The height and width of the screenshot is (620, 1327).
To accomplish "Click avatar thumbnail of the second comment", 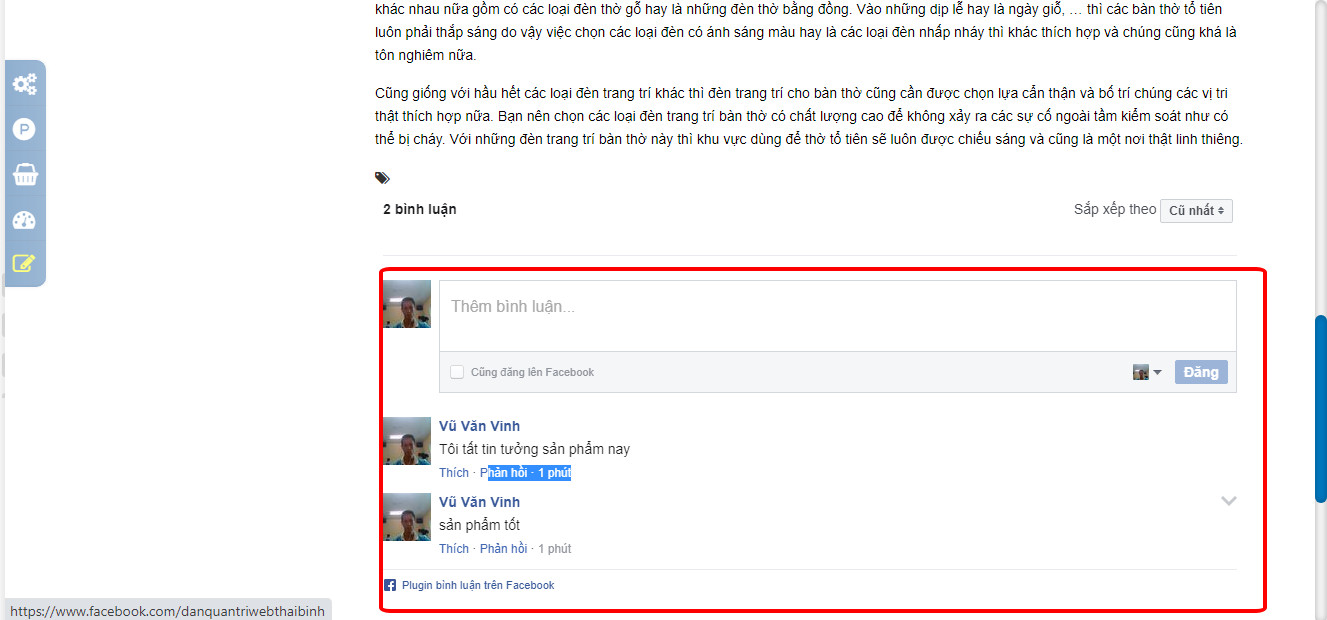I will click(x=407, y=516).
